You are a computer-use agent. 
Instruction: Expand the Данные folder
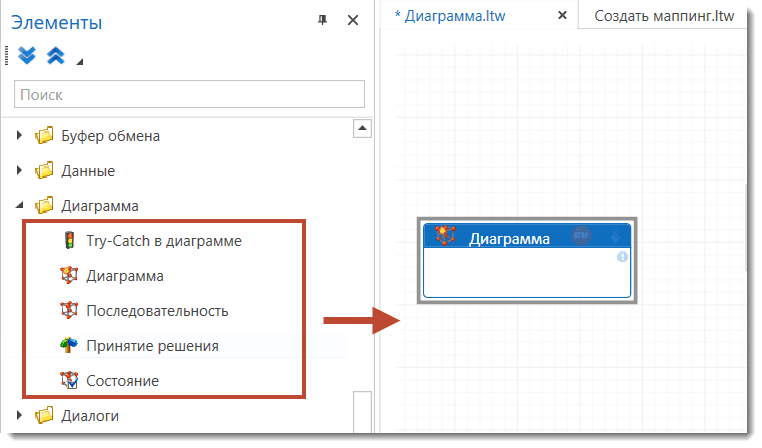click(20, 170)
